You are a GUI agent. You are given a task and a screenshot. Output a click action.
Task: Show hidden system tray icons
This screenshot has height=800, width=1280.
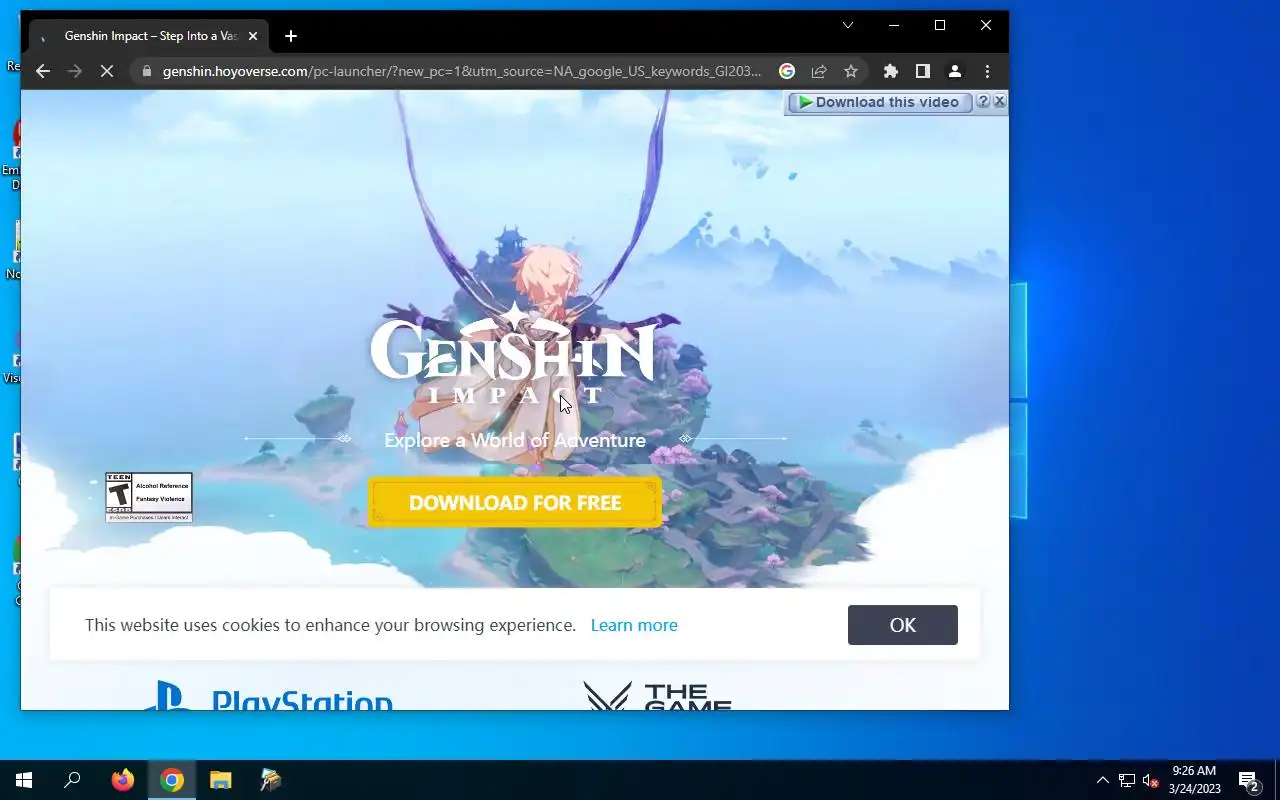pyautogui.click(x=1103, y=780)
